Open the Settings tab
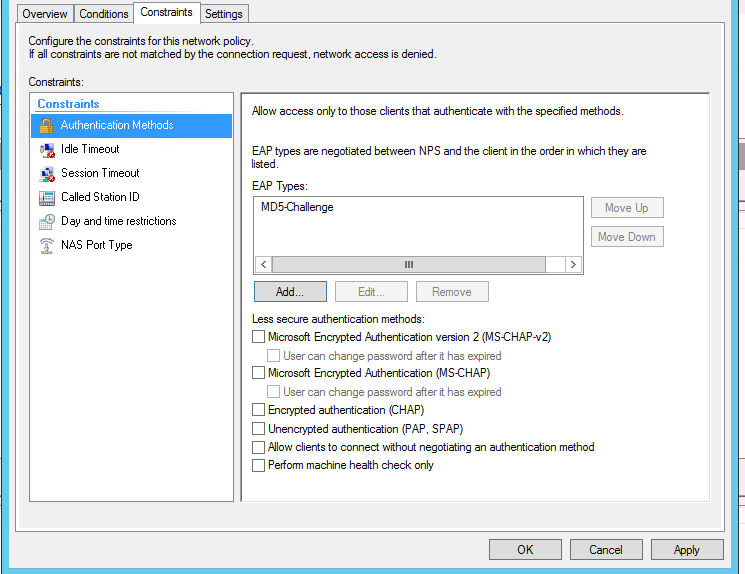Image resolution: width=745 pixels, height=574 pixels. pyautogui.click(x=224, y=14)
